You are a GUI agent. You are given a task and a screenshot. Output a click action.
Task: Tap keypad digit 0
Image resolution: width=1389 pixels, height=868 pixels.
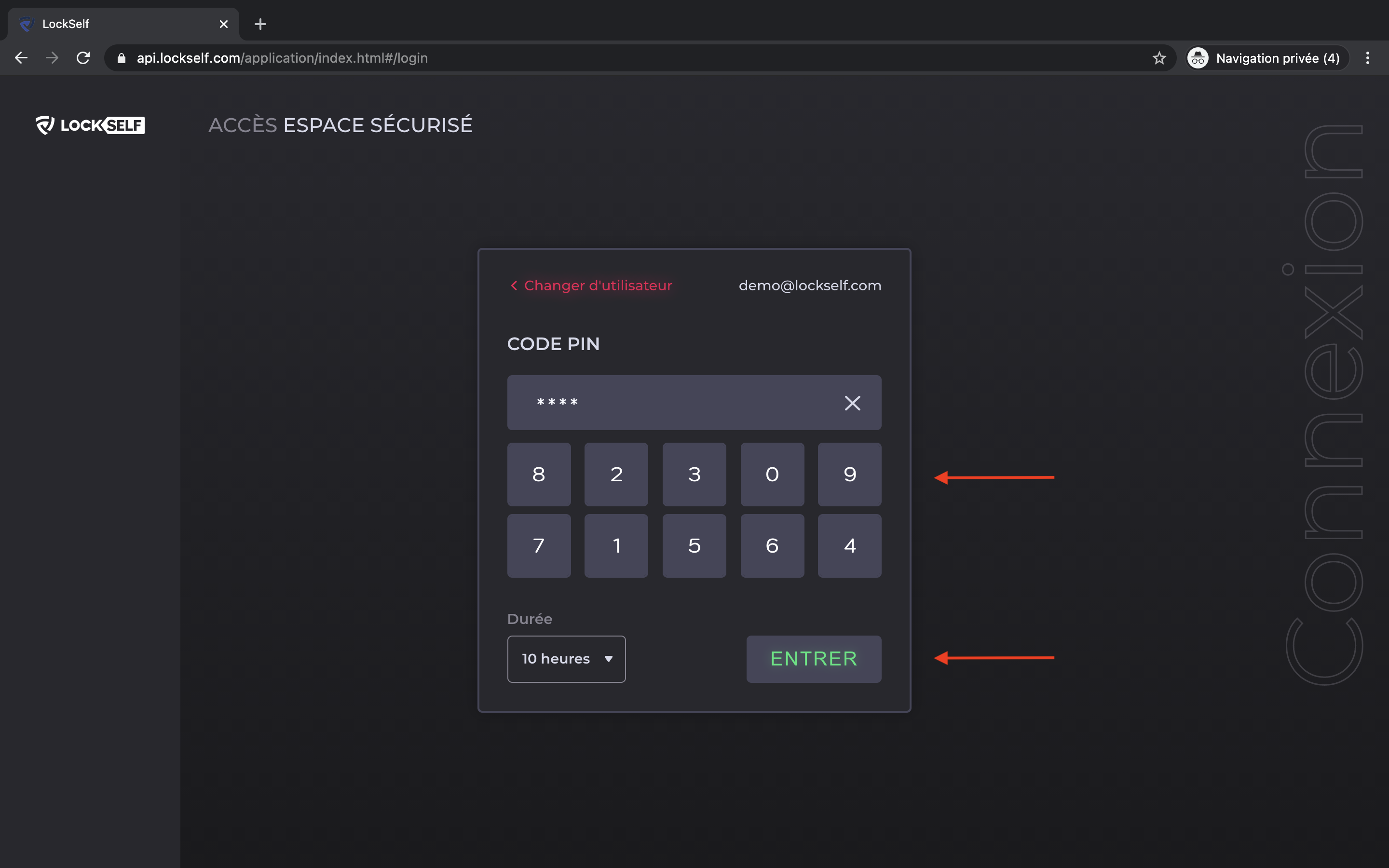pyautogui.click(x=772, y=474)
